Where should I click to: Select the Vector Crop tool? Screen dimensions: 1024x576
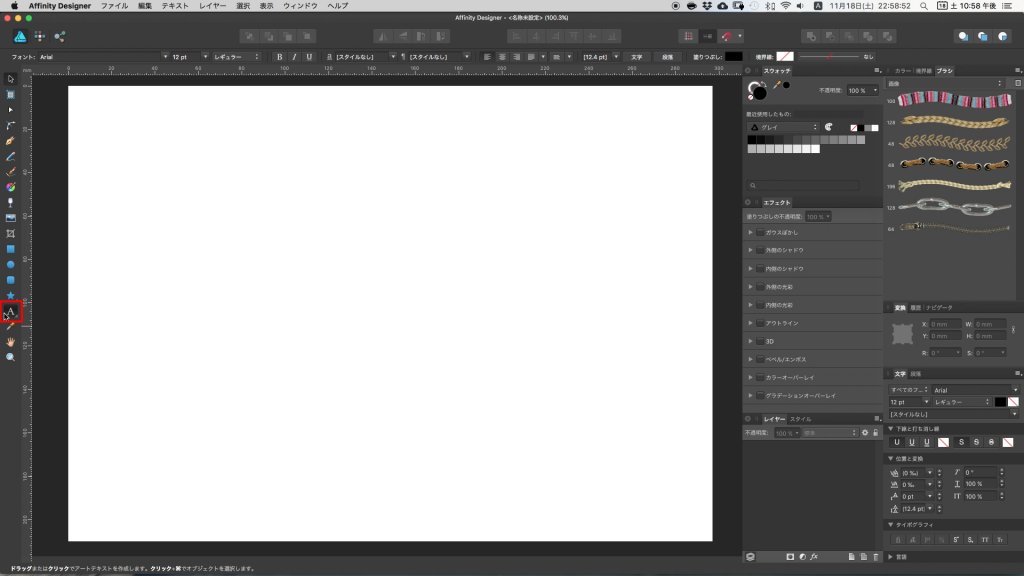click(10, 234)
